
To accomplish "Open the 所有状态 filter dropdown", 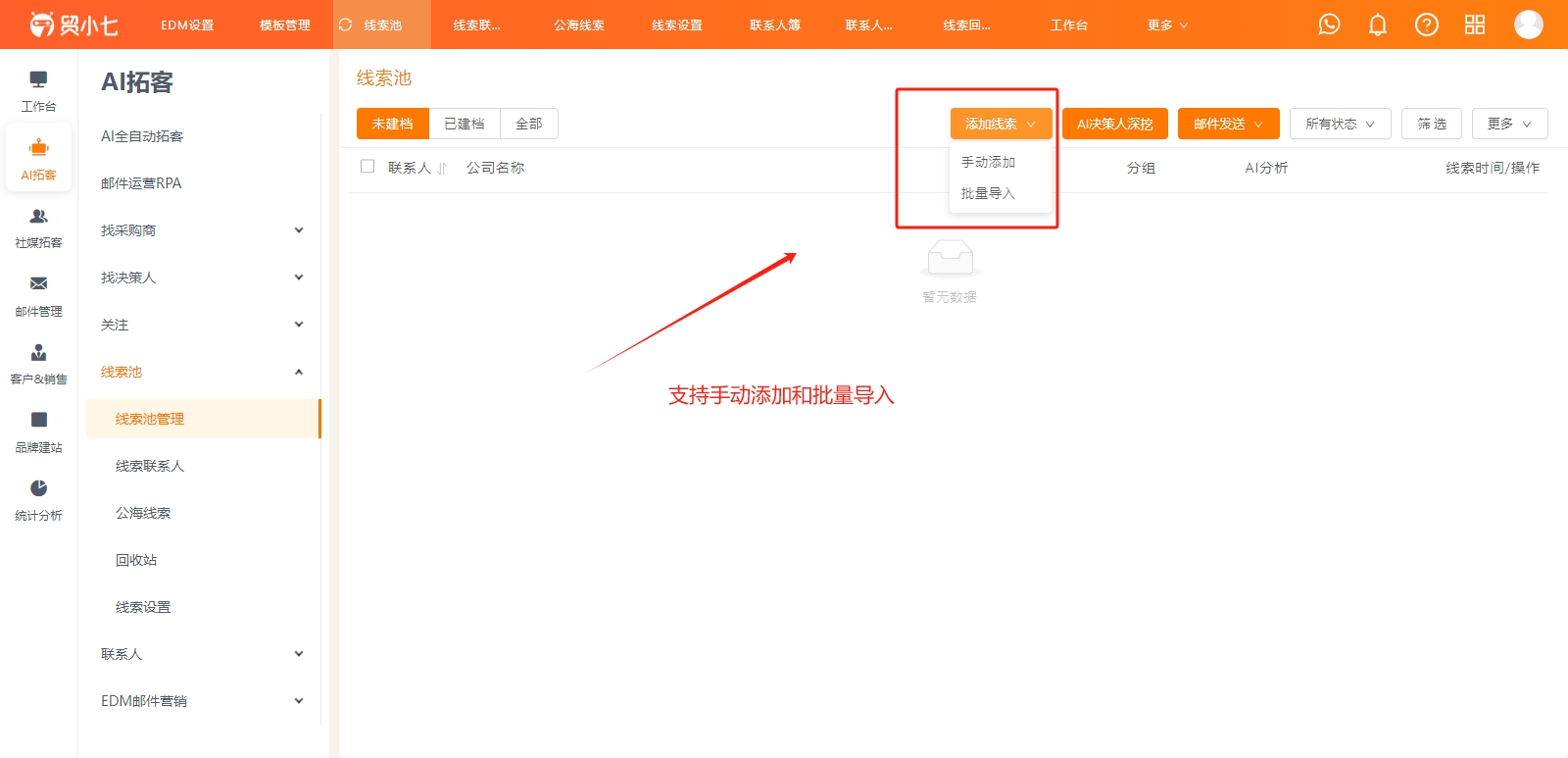I will (x=1340, y=124).
